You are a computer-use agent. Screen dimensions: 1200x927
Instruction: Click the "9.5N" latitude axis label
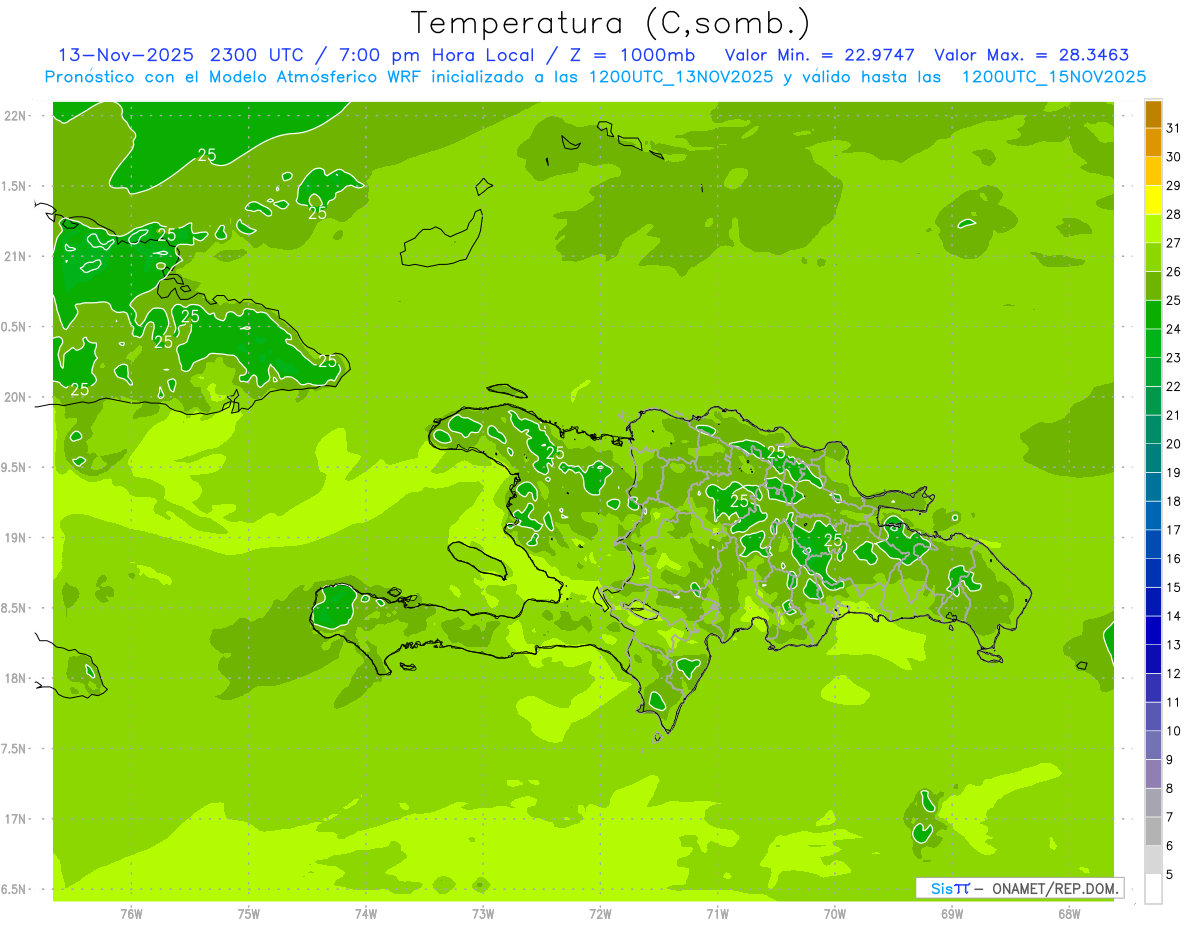pyautogui.click(x=15, y=467)
